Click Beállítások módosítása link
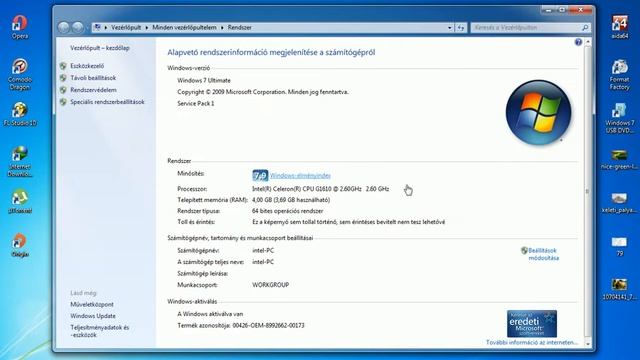Viewport: 640px width, 360px height. click(x=543, y=254)
